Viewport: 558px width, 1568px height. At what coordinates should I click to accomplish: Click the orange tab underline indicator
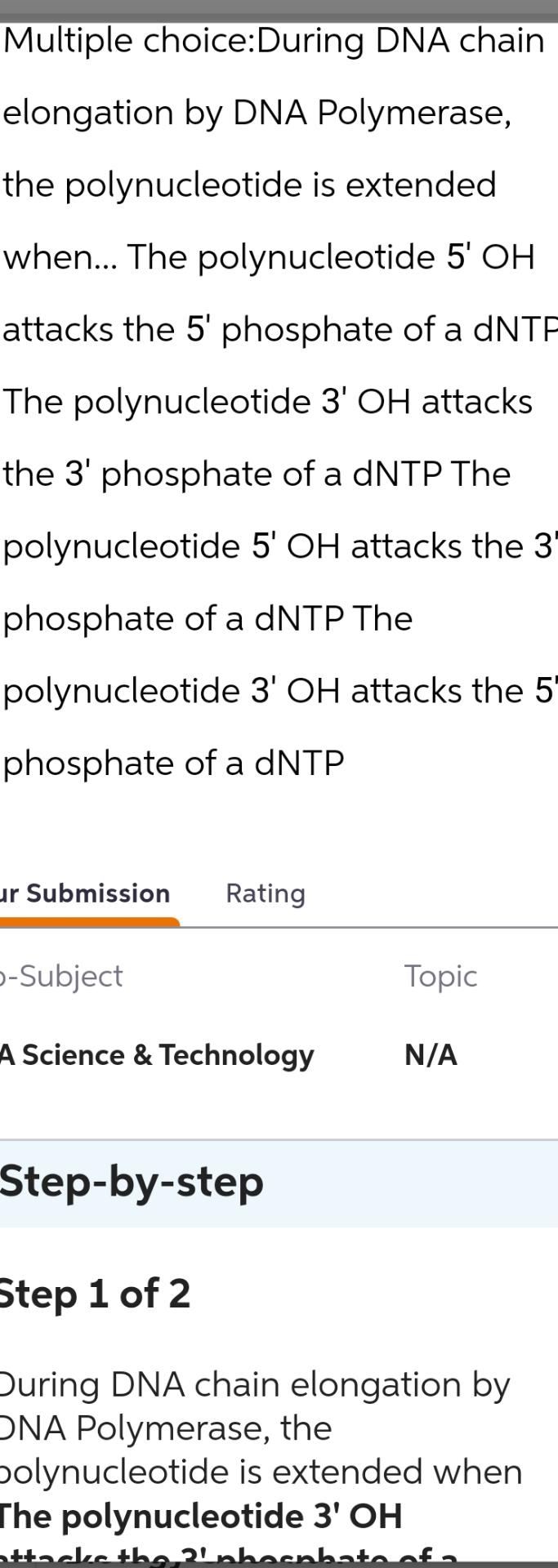click(x=90, y=924)
